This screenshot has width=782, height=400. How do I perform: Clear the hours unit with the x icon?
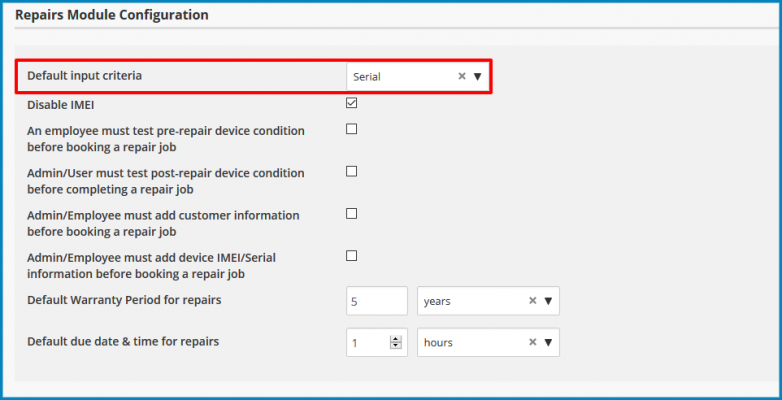click(533, 342)
